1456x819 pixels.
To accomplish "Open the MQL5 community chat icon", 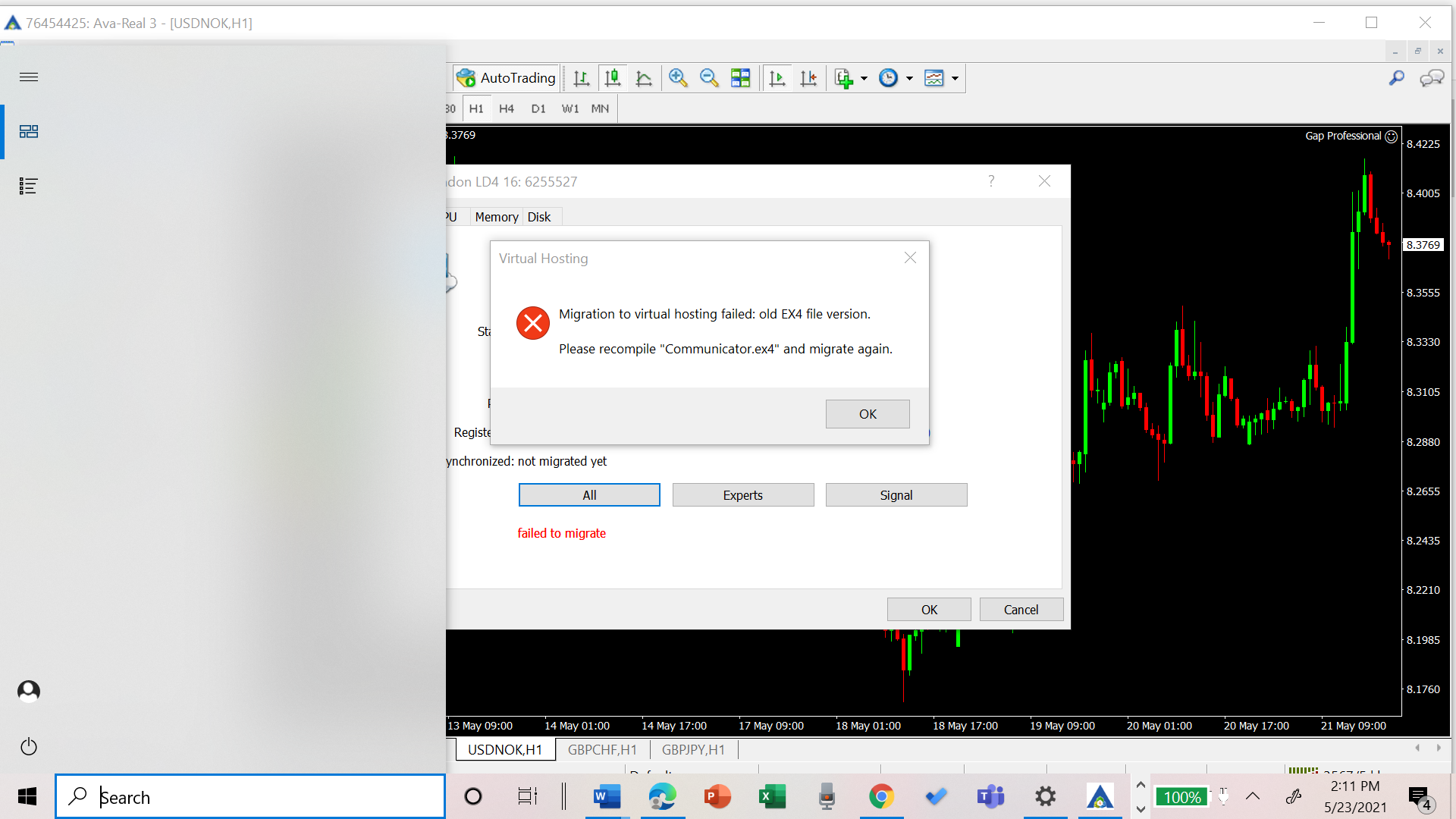I will pyautogui.click(x=1432, y=78).
